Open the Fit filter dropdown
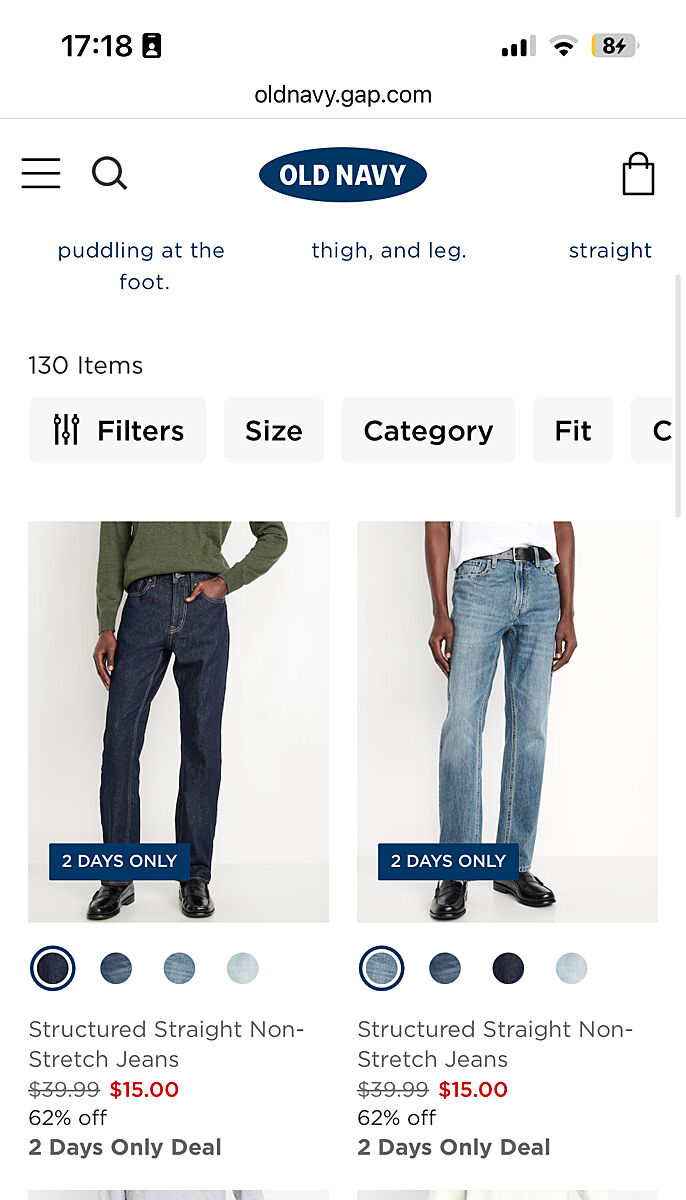Image resolution: width=686 pixels, height=1200 pixels. click(x=573, y=430)
